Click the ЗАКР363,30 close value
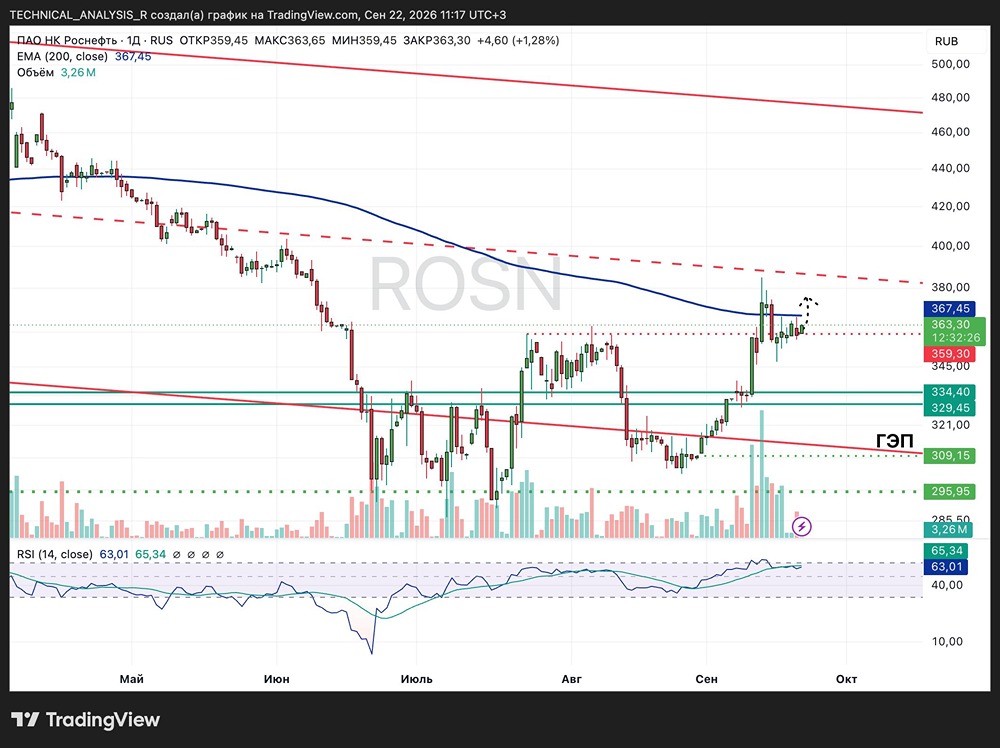This screenshot has height=748, width=1000. point(437,40)
